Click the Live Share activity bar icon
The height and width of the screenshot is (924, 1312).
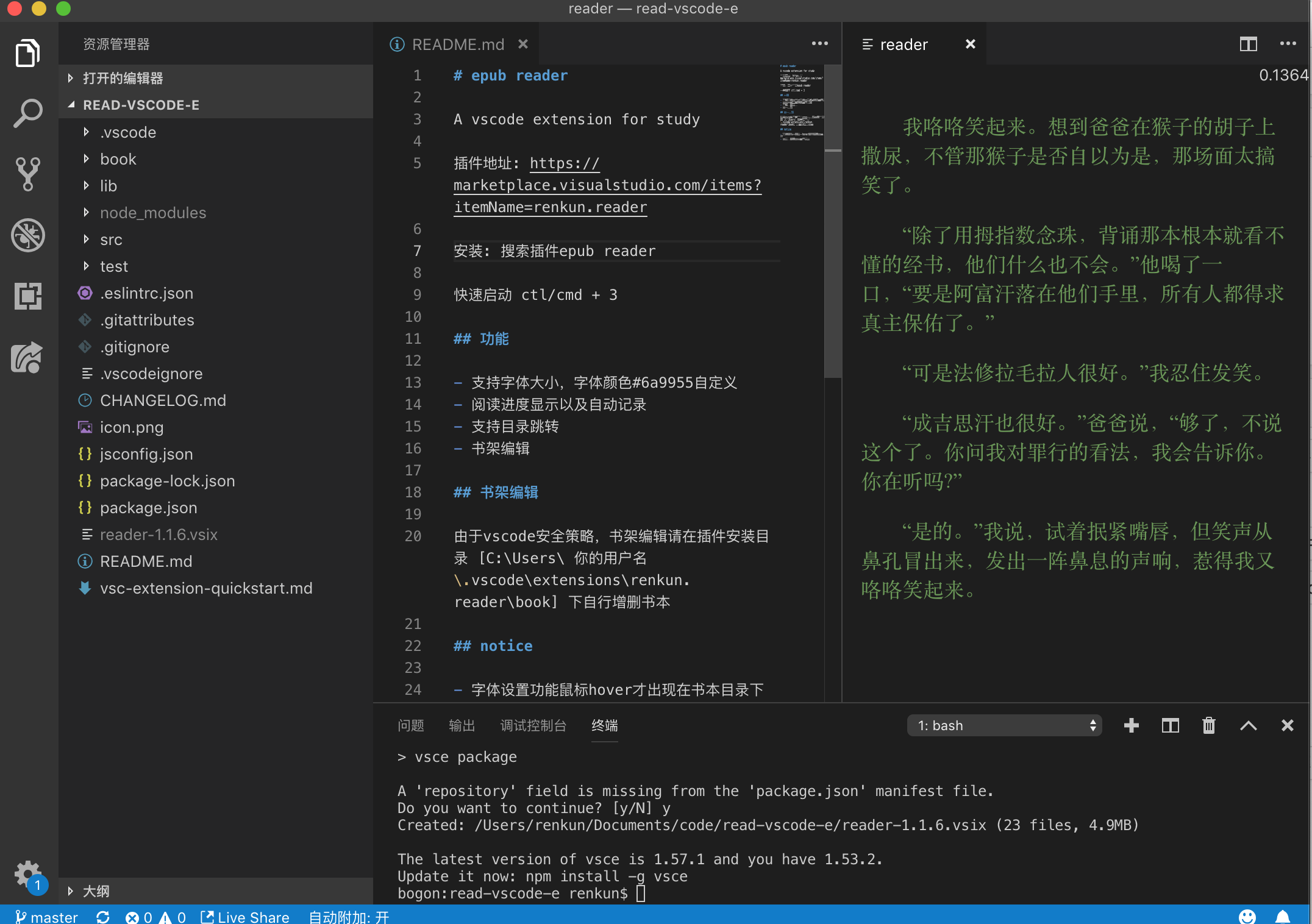point(28,357)
